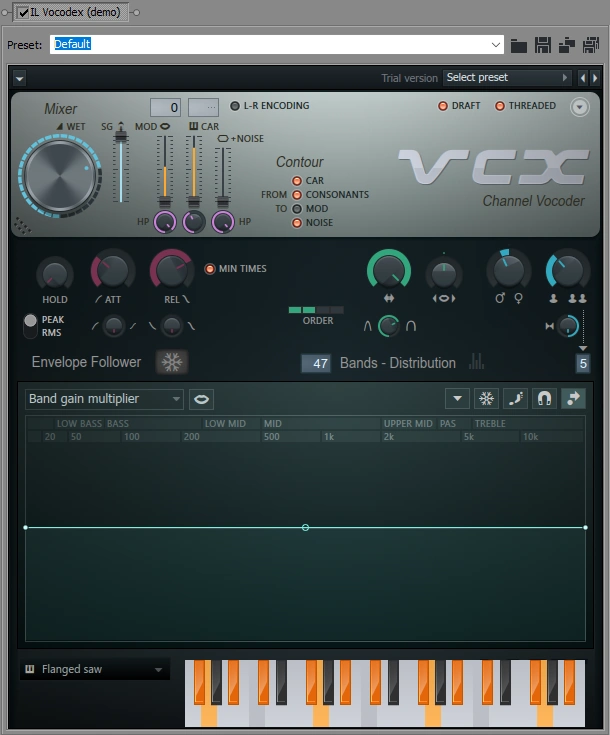Open the preset folder icon
This screenshot has height=735, width=610.
[x=519, y=45]
